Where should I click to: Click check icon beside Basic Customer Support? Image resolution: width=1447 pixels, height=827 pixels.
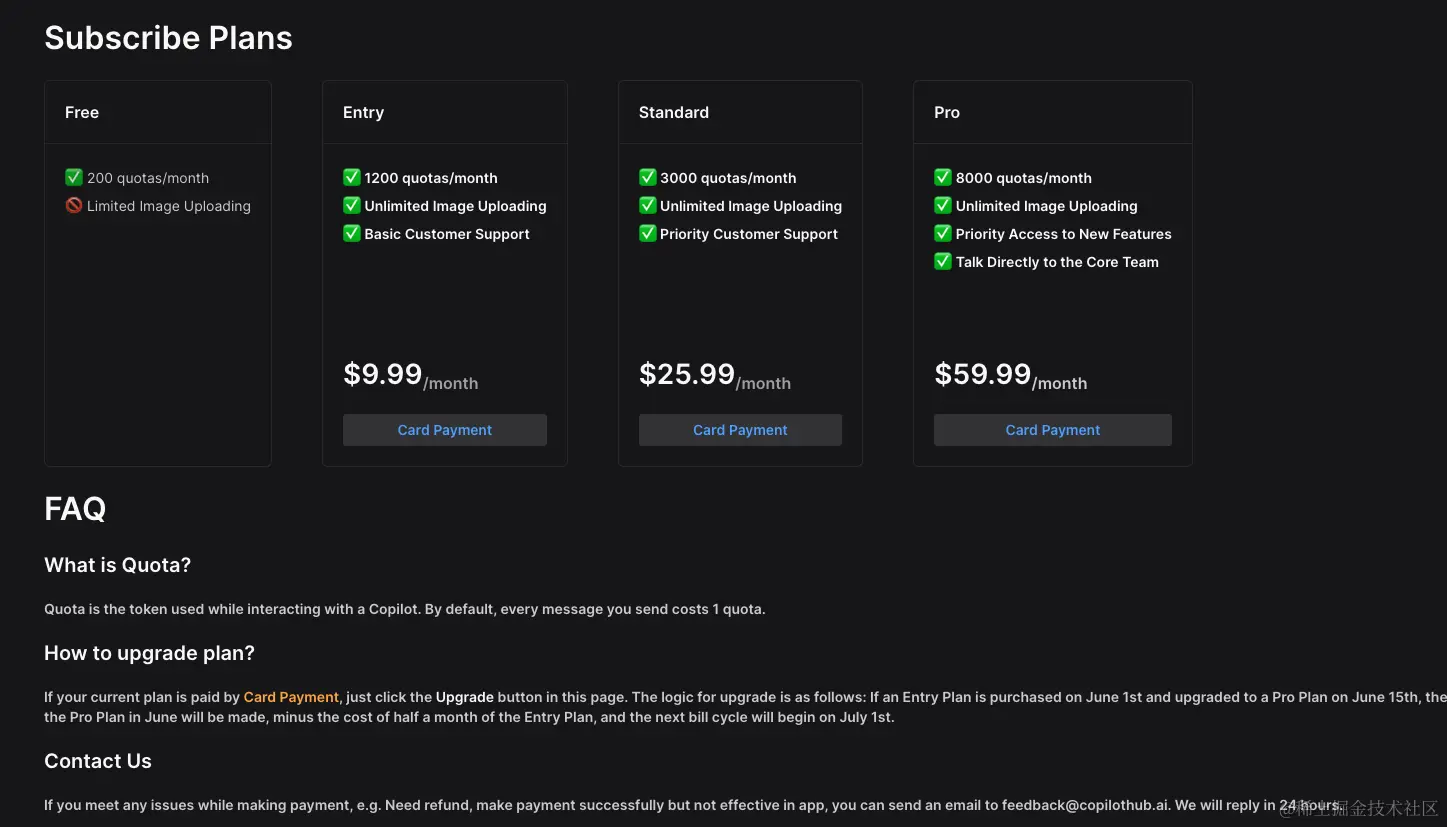click(352, 234)
